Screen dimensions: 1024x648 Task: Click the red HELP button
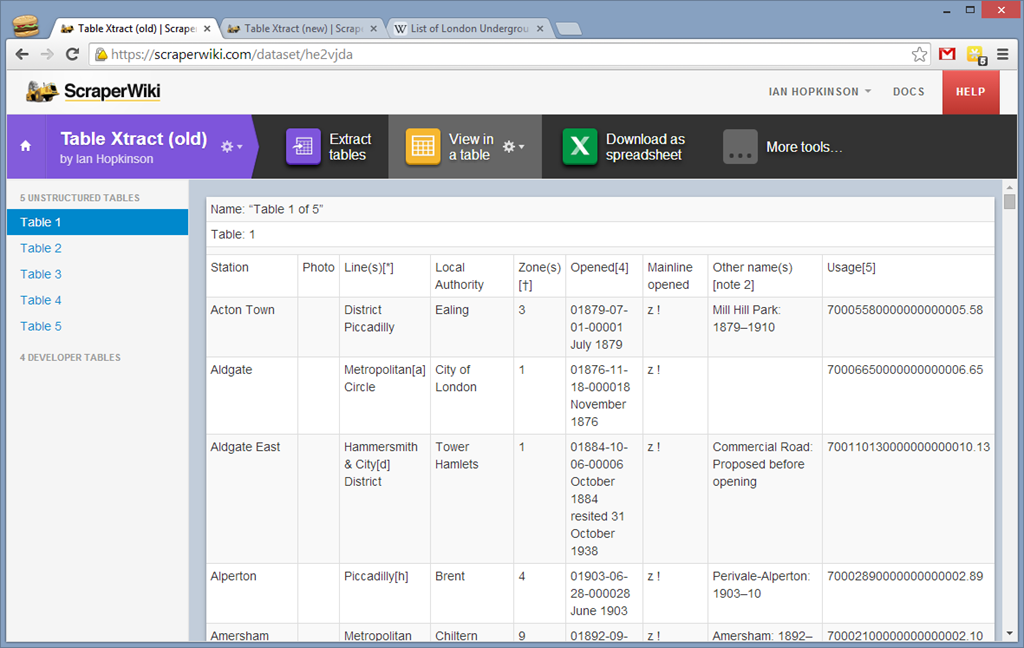click(970, 91)
